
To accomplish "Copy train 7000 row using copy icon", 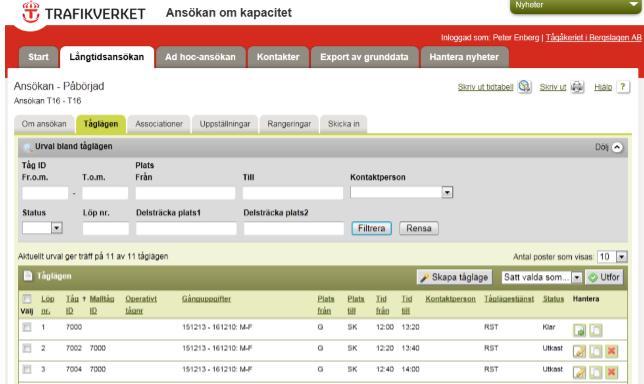I will 596,330.
